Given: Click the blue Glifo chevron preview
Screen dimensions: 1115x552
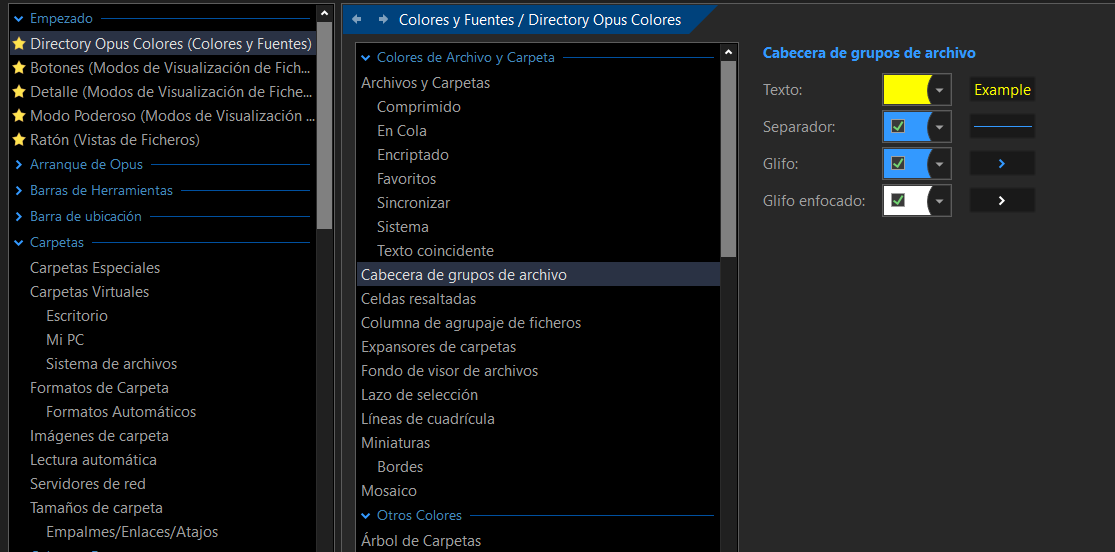Looking at the screenshot, I should point(1002,164).
